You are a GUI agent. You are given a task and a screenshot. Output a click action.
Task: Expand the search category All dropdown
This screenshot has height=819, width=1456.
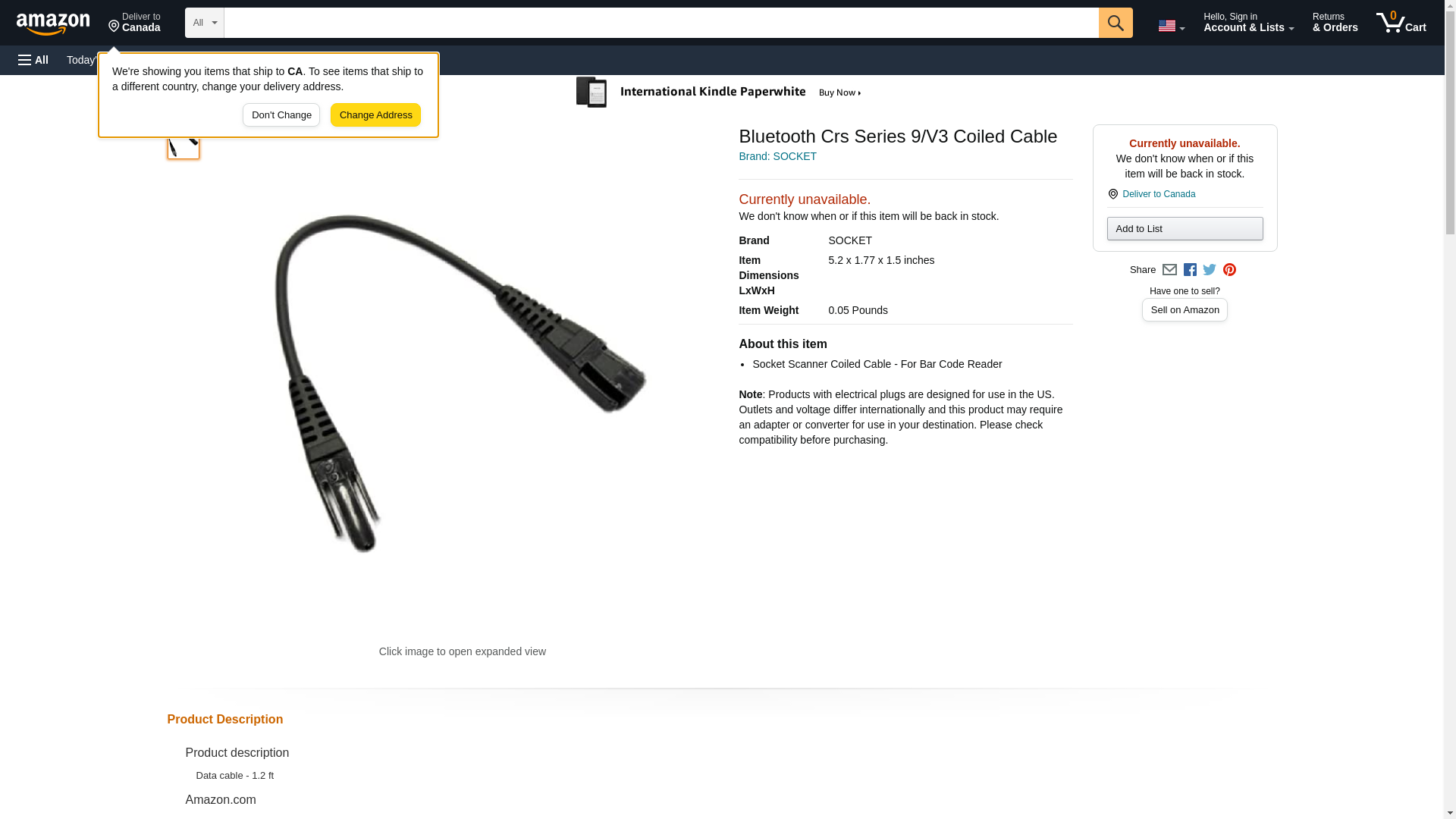(x=205, y=23)
